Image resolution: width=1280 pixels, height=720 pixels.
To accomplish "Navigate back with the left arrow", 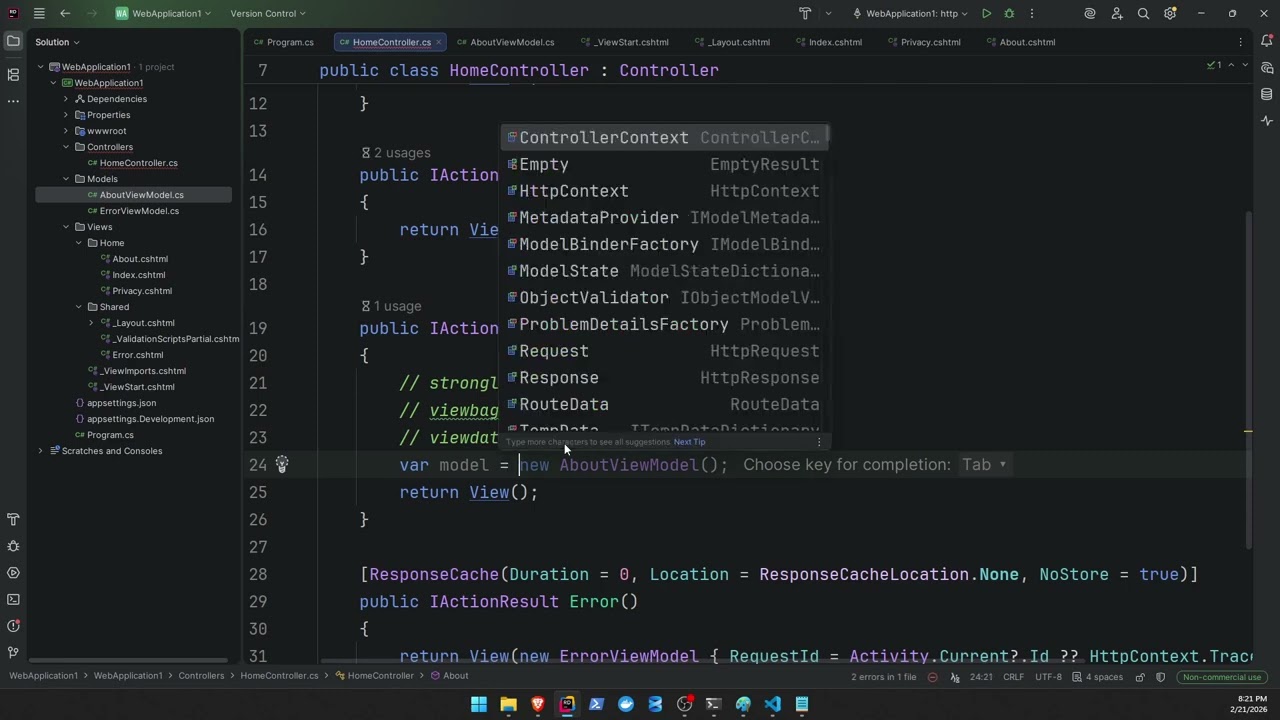I will tap(65, 13).
